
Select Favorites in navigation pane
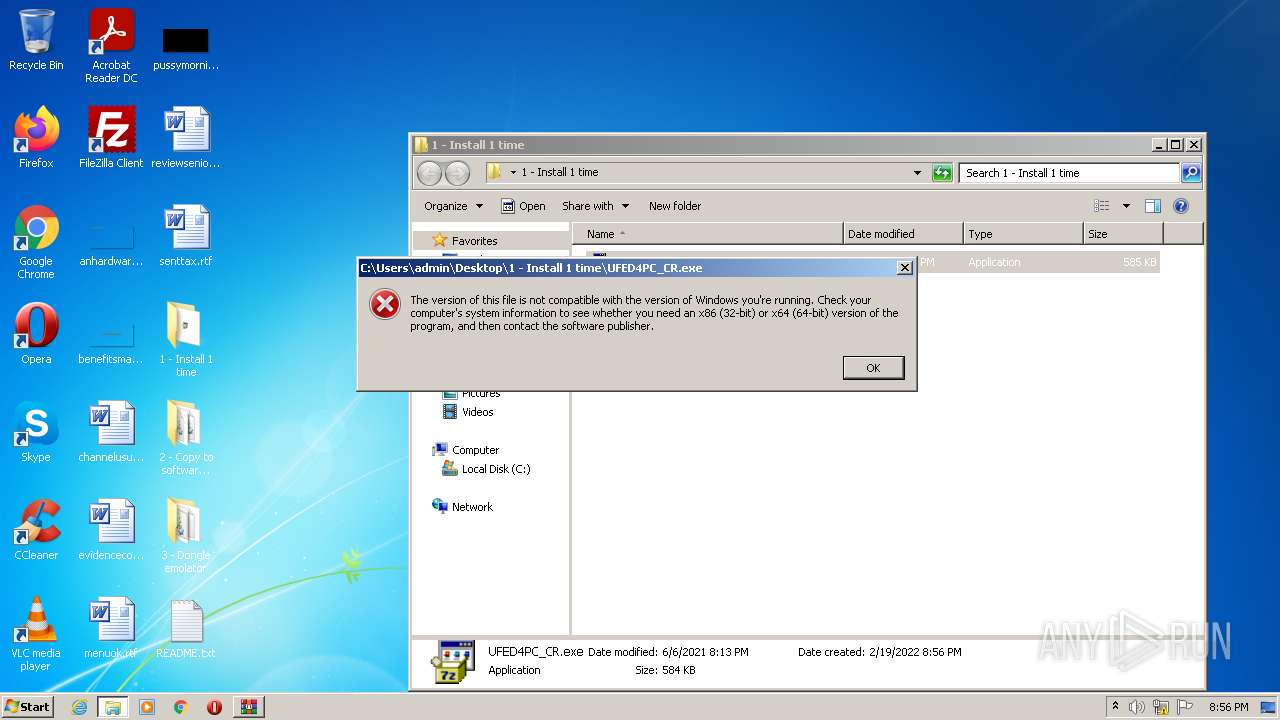[x=474, y=241]
